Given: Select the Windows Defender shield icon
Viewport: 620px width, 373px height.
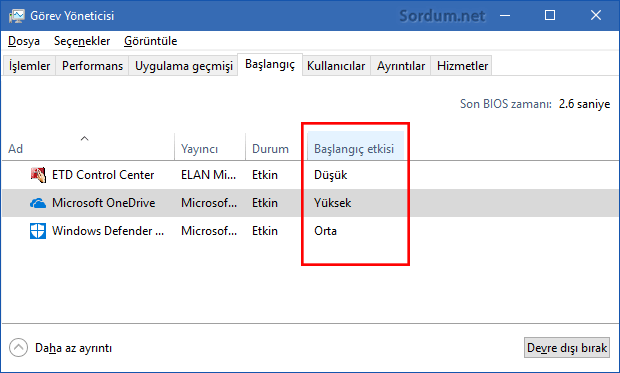Looking at the screenshot, I should pyautogui.click(x=38, y=231).
